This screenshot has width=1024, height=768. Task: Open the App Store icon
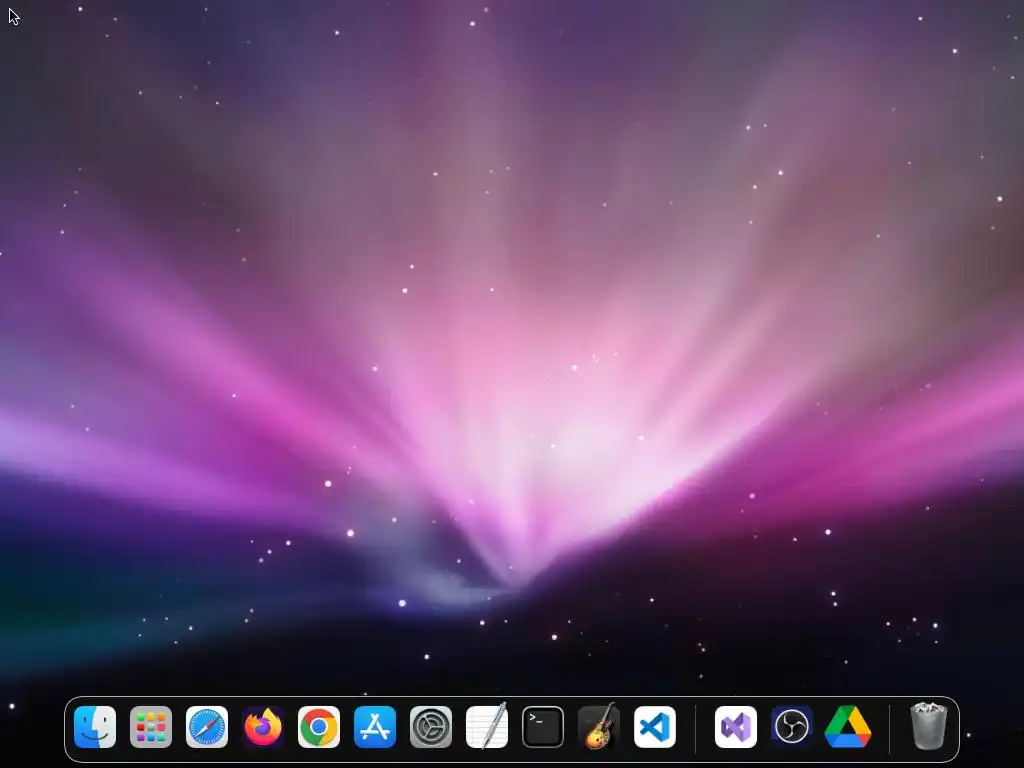pyautogui.click(x=375, y=727)
